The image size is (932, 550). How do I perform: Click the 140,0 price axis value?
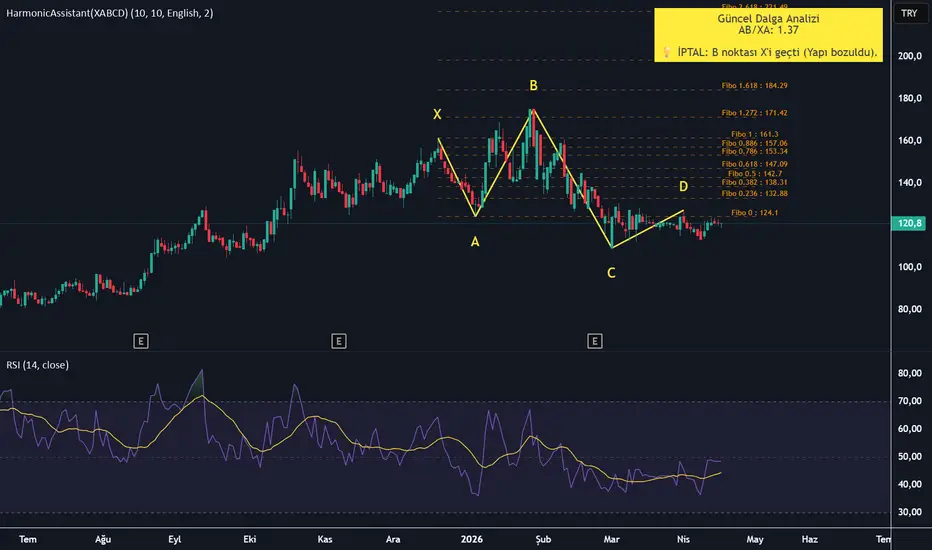(910, 183)
